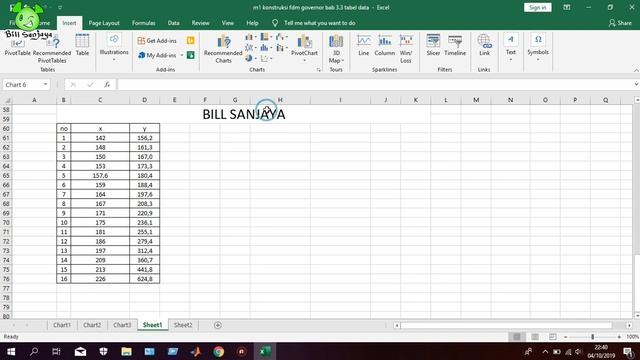Insert a Line sparkline

[x=364, y=45]
